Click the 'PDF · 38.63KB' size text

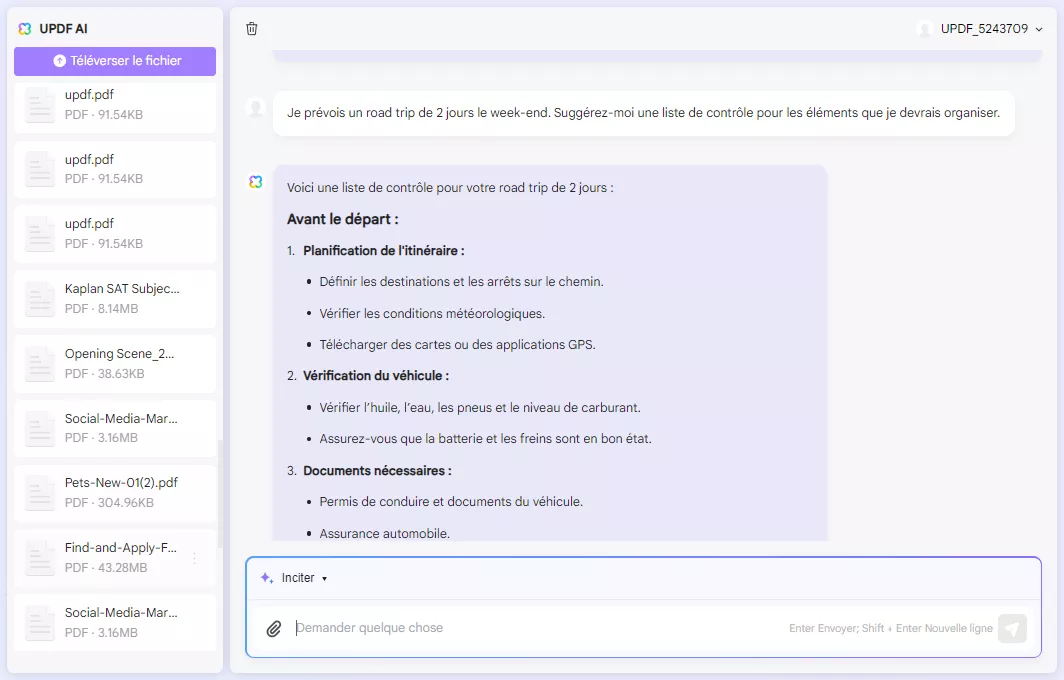[x=104, y=373]
